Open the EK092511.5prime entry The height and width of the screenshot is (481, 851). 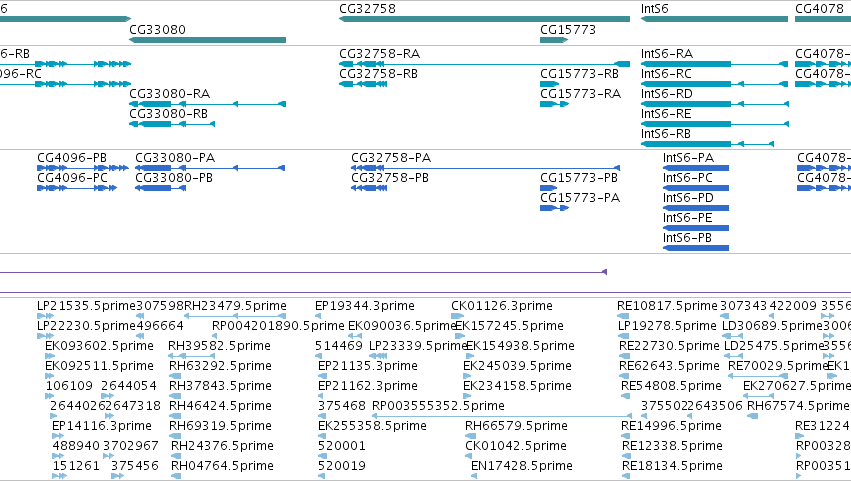click(99, 366)
